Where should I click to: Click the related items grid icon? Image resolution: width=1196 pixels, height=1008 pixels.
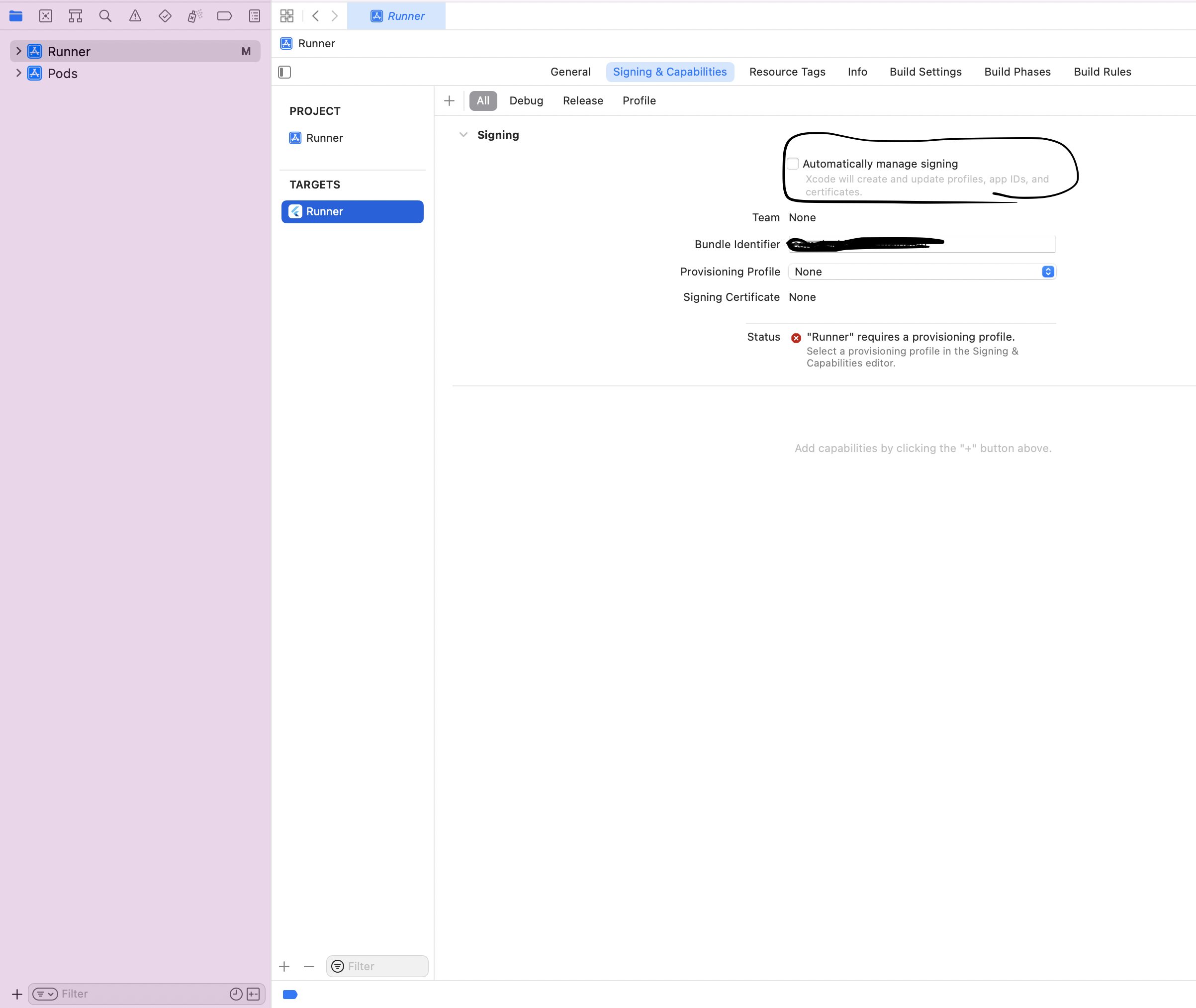tap(287, 16)
